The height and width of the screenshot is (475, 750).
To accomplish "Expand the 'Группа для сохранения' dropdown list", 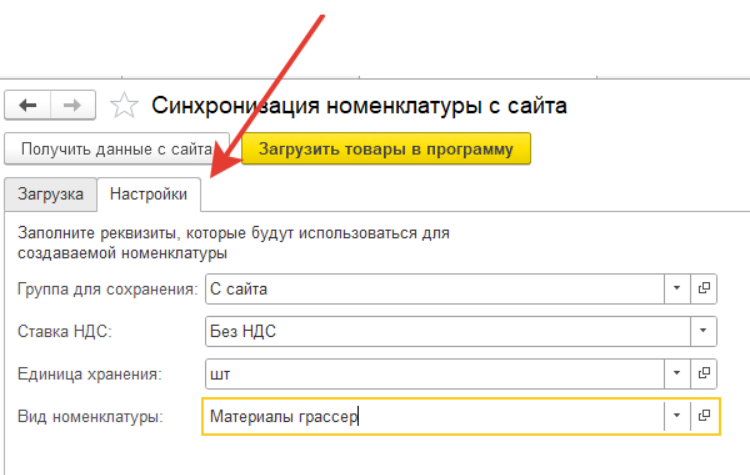I will [x=677, y=288].
